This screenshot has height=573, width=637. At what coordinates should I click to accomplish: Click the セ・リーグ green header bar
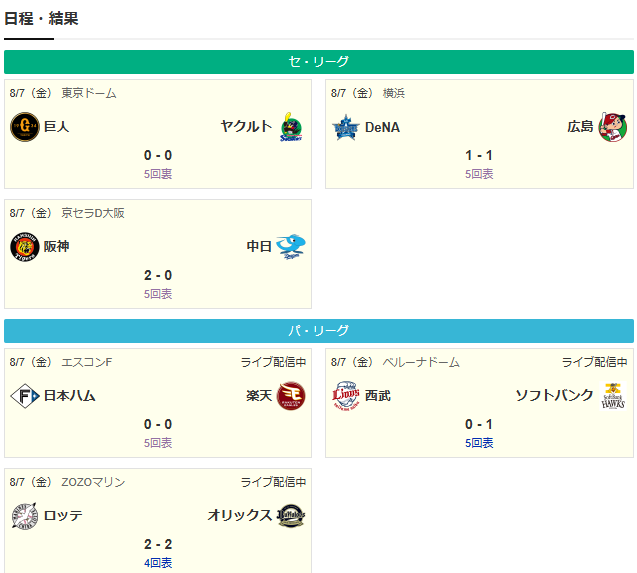[x=319, y=62]
